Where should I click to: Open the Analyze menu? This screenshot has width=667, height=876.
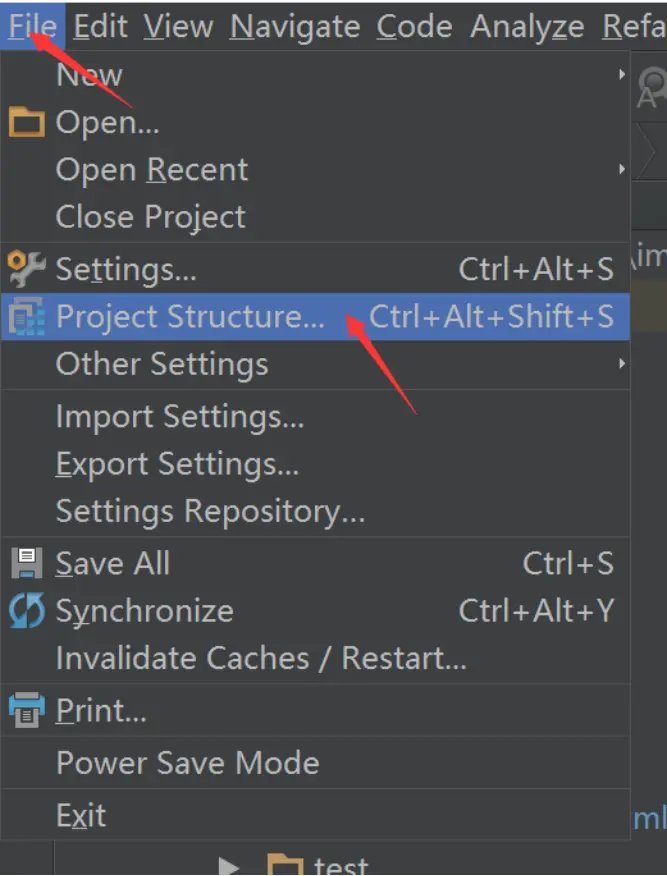527,27
